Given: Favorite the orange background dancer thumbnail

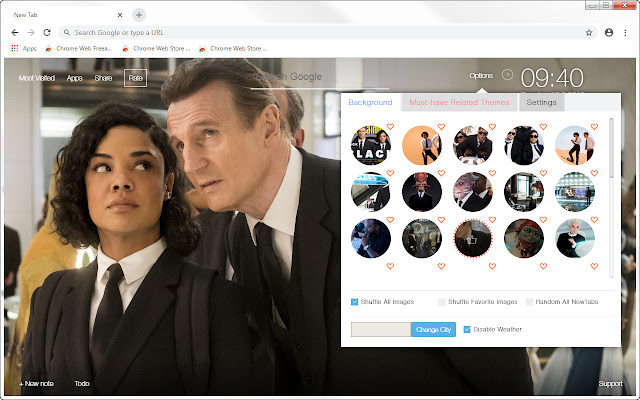Looking at the screenshot, I should pos(441,127).
